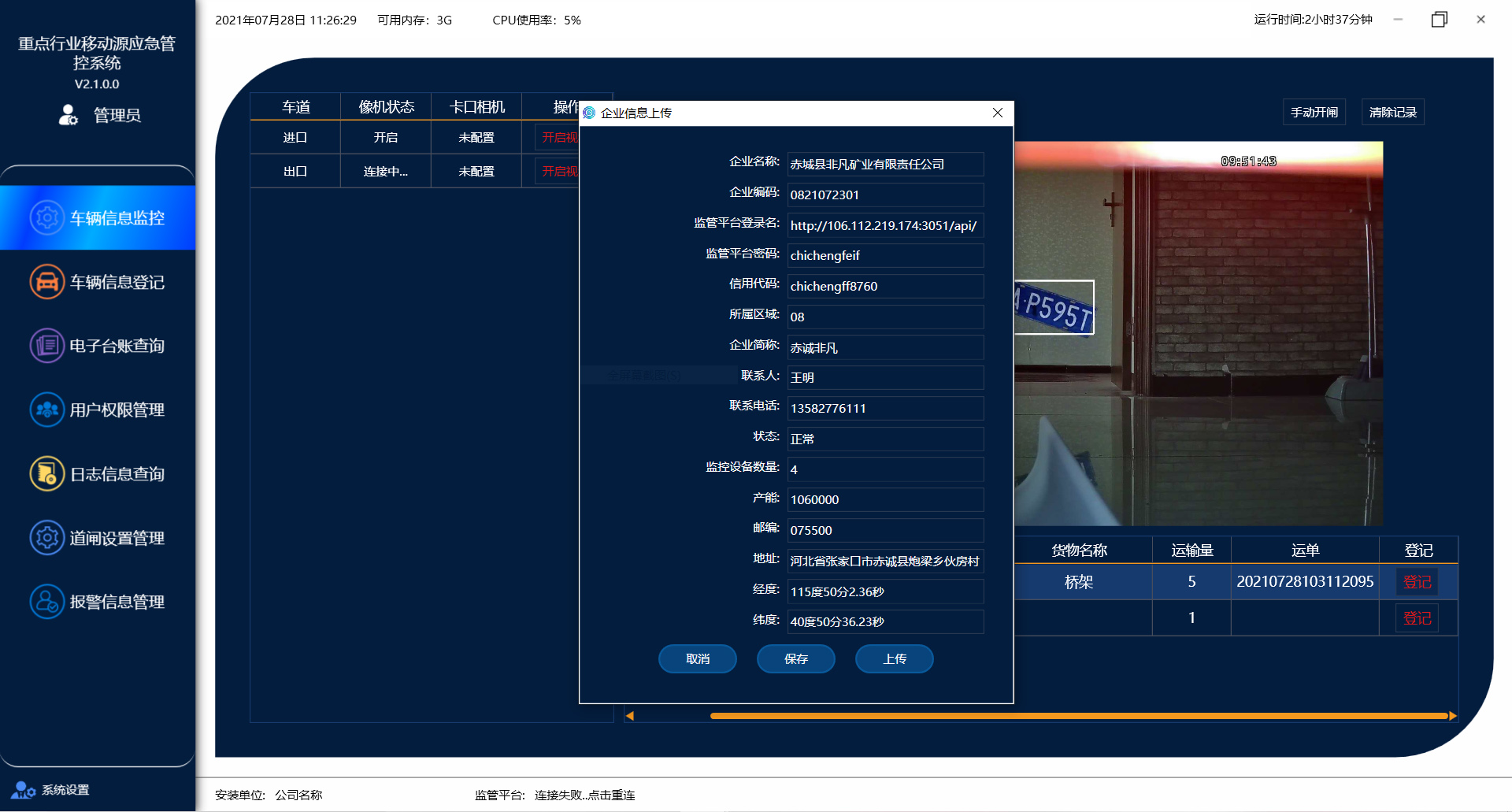Screen dimensions: 1512x812
Task: Click the 企业名称 company name input field
Action: (885, 164)
